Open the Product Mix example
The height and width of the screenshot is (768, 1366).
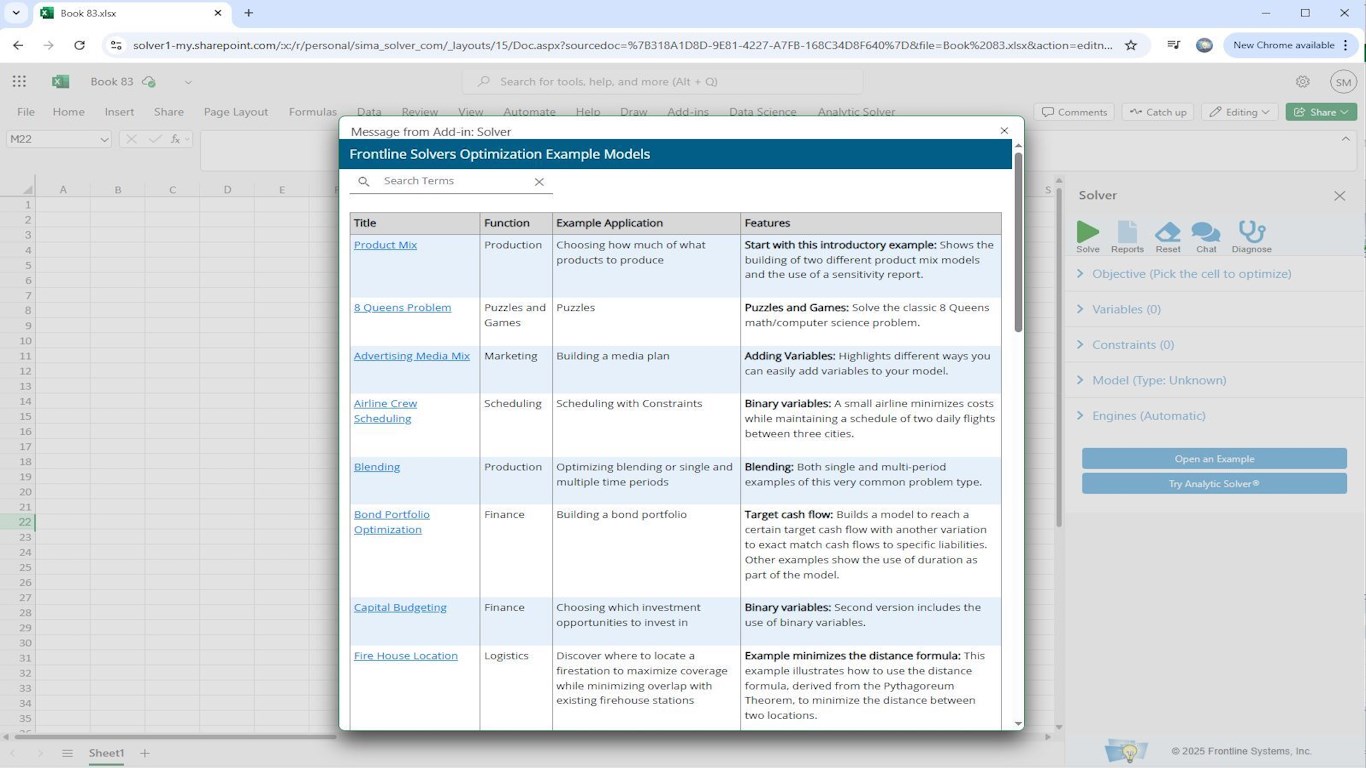pos(385,245)
